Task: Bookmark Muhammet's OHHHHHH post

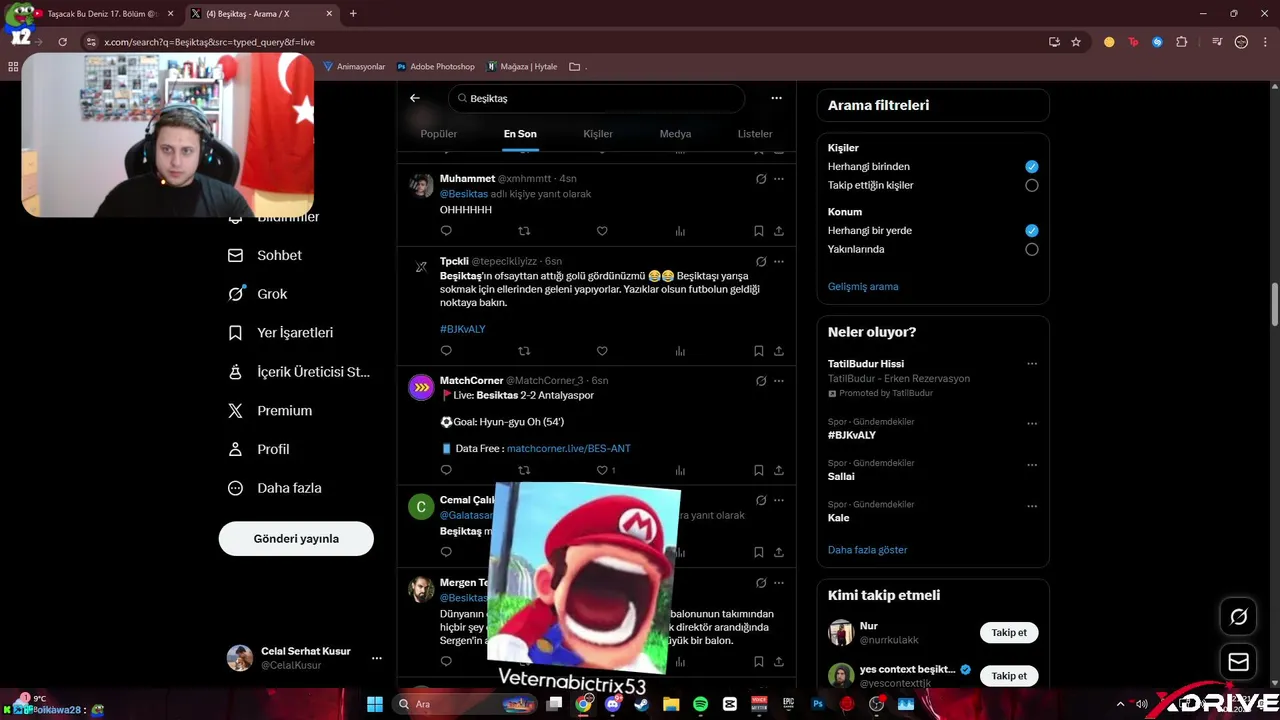Action: (759, 231)
